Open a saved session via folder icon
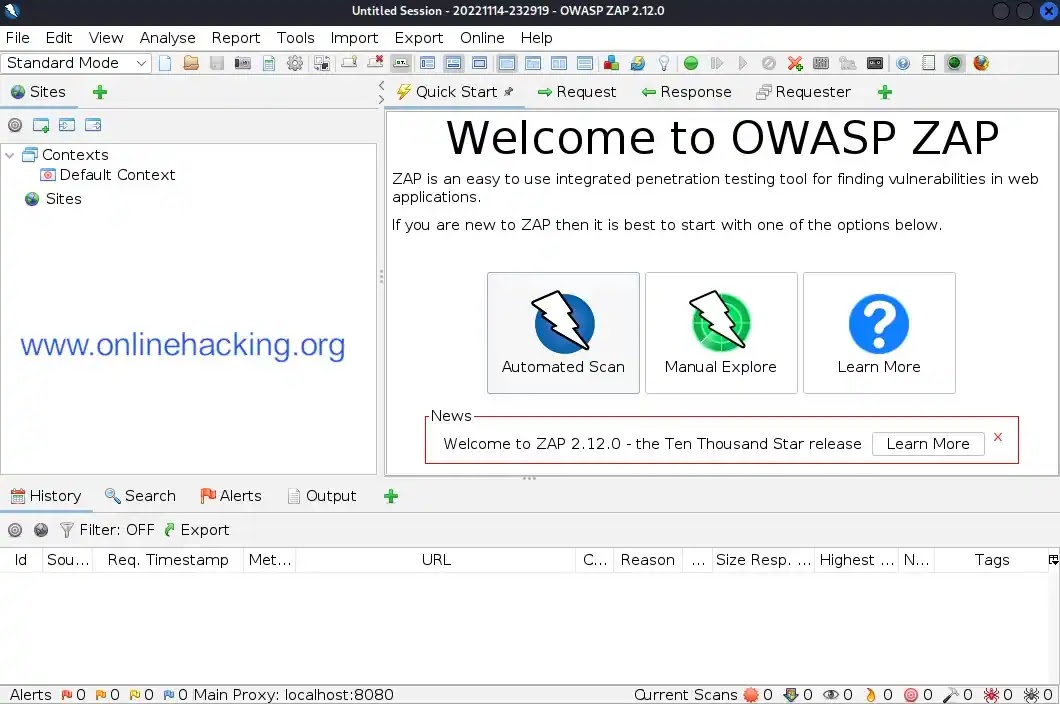The image size is (1060, 704). point(191,63)
